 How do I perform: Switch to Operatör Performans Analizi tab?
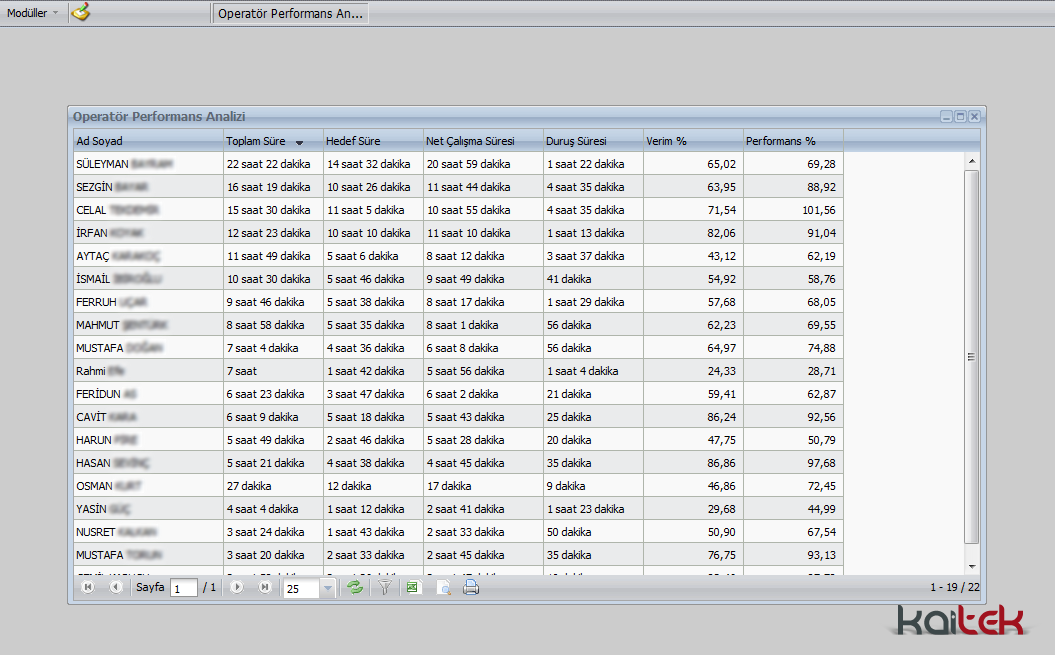[x=290, y=14]
